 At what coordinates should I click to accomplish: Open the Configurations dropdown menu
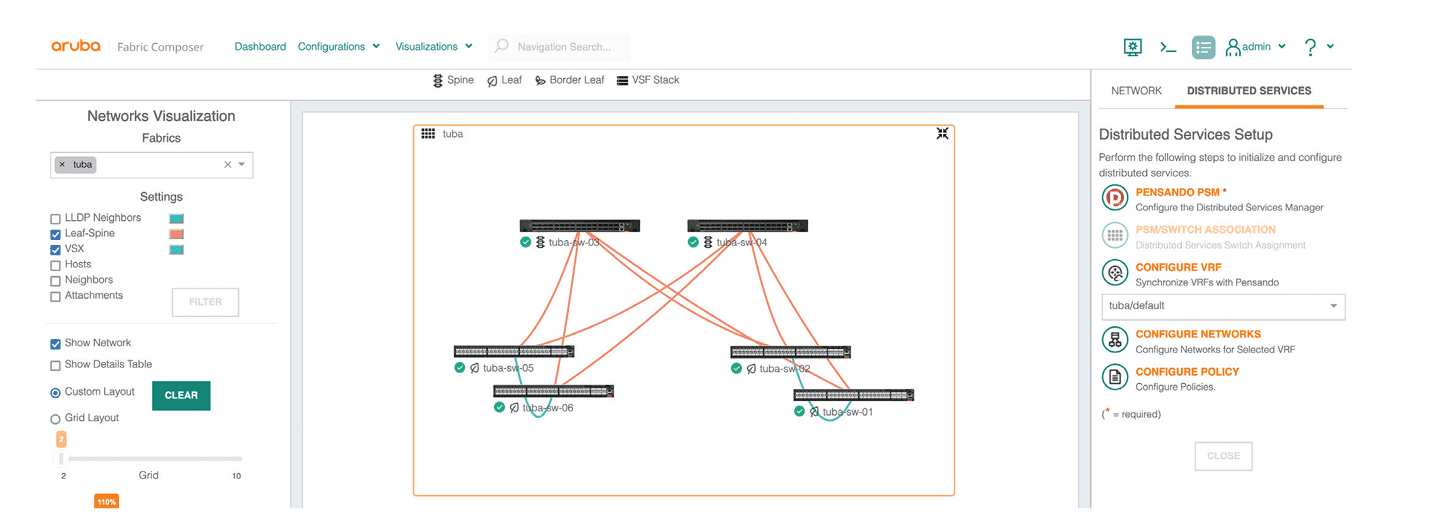tap(339, 47)
